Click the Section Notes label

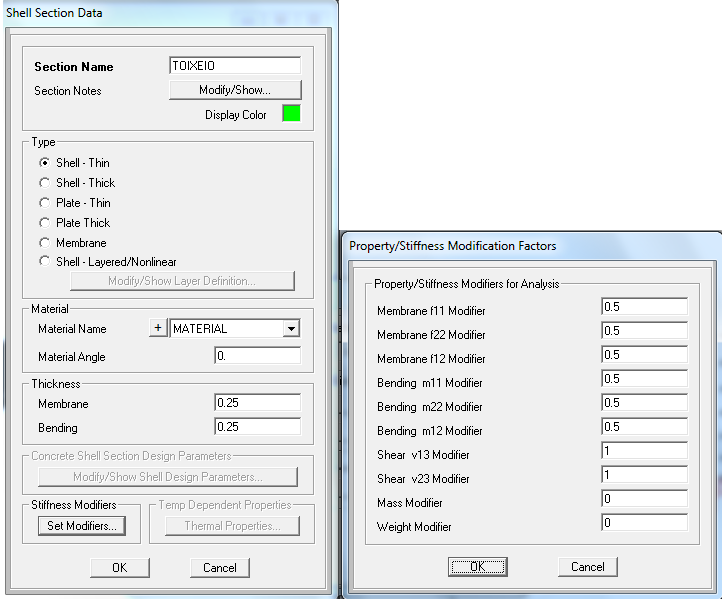(x=68, y=91)
